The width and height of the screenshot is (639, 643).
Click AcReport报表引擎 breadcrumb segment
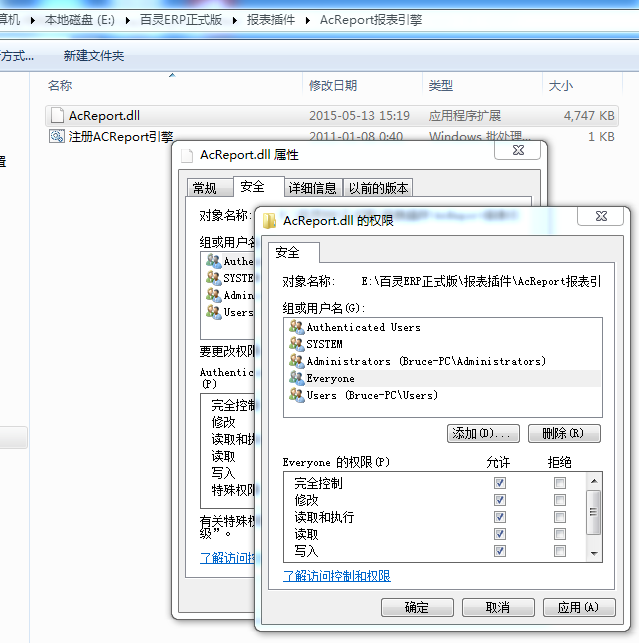click(371, 20)
